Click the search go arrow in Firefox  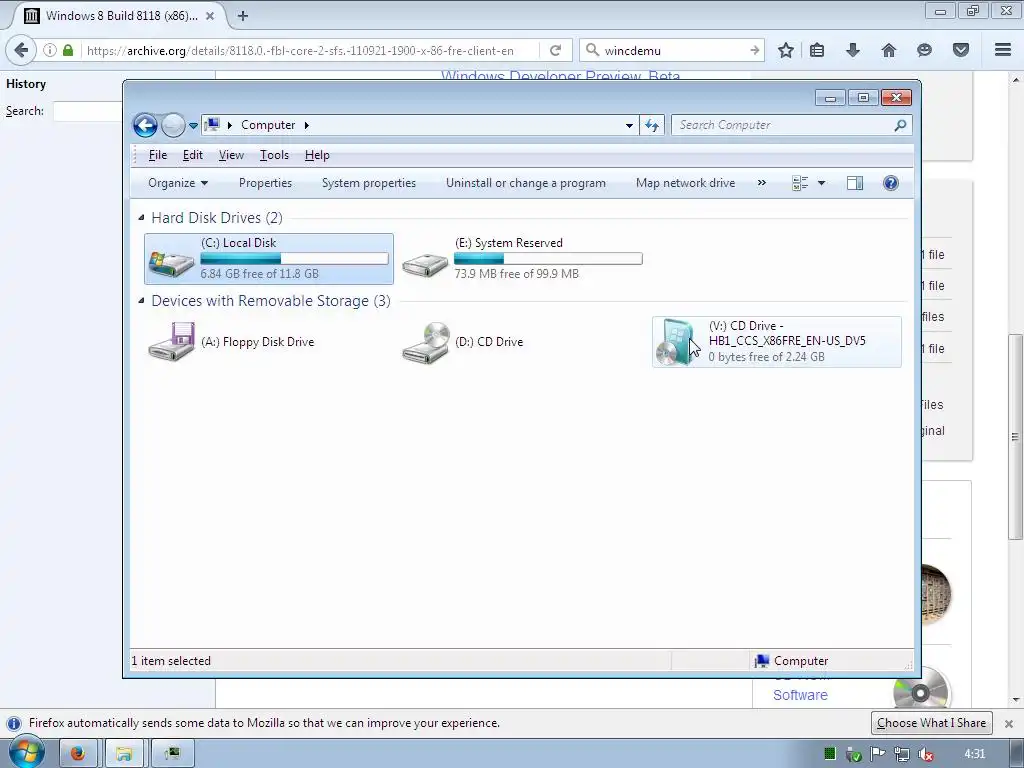point(754,50)
